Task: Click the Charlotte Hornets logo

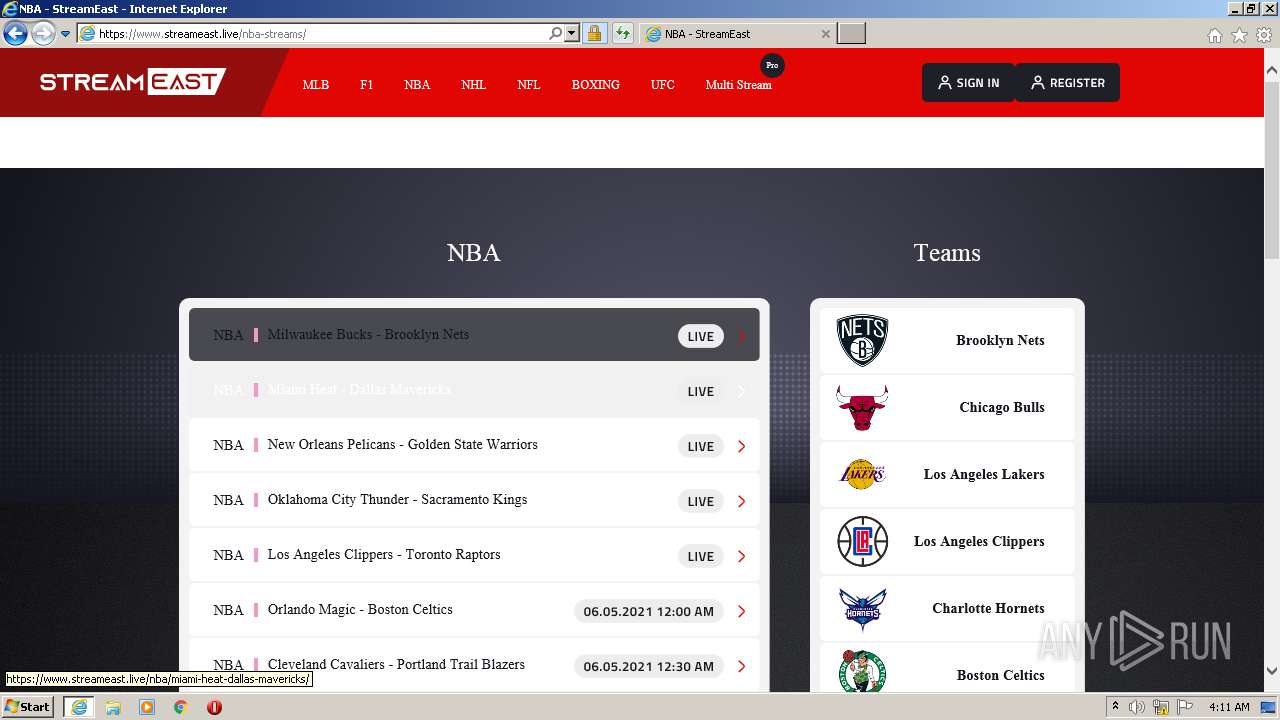Action: [x=862, y=608]
